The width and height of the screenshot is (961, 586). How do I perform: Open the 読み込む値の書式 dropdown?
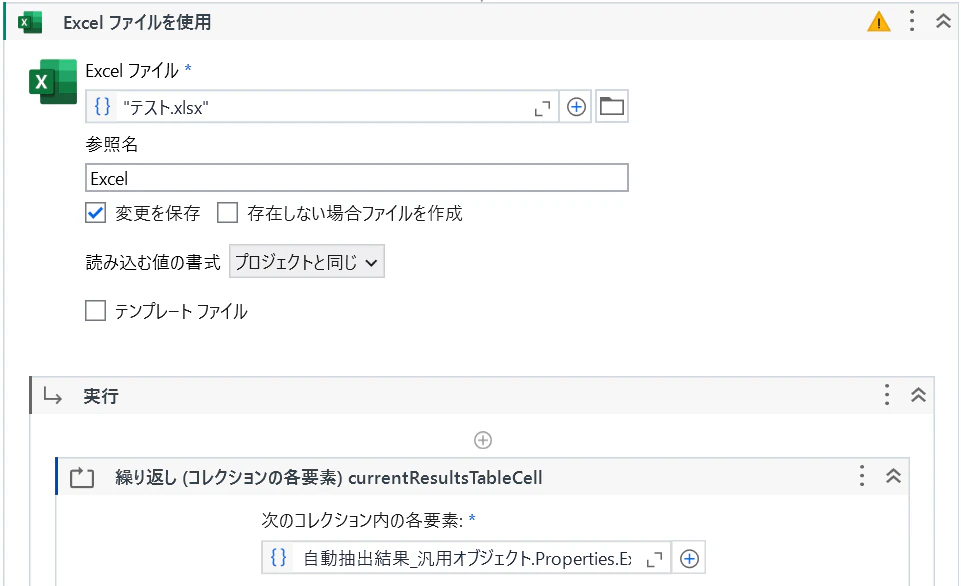pos(306,262)
